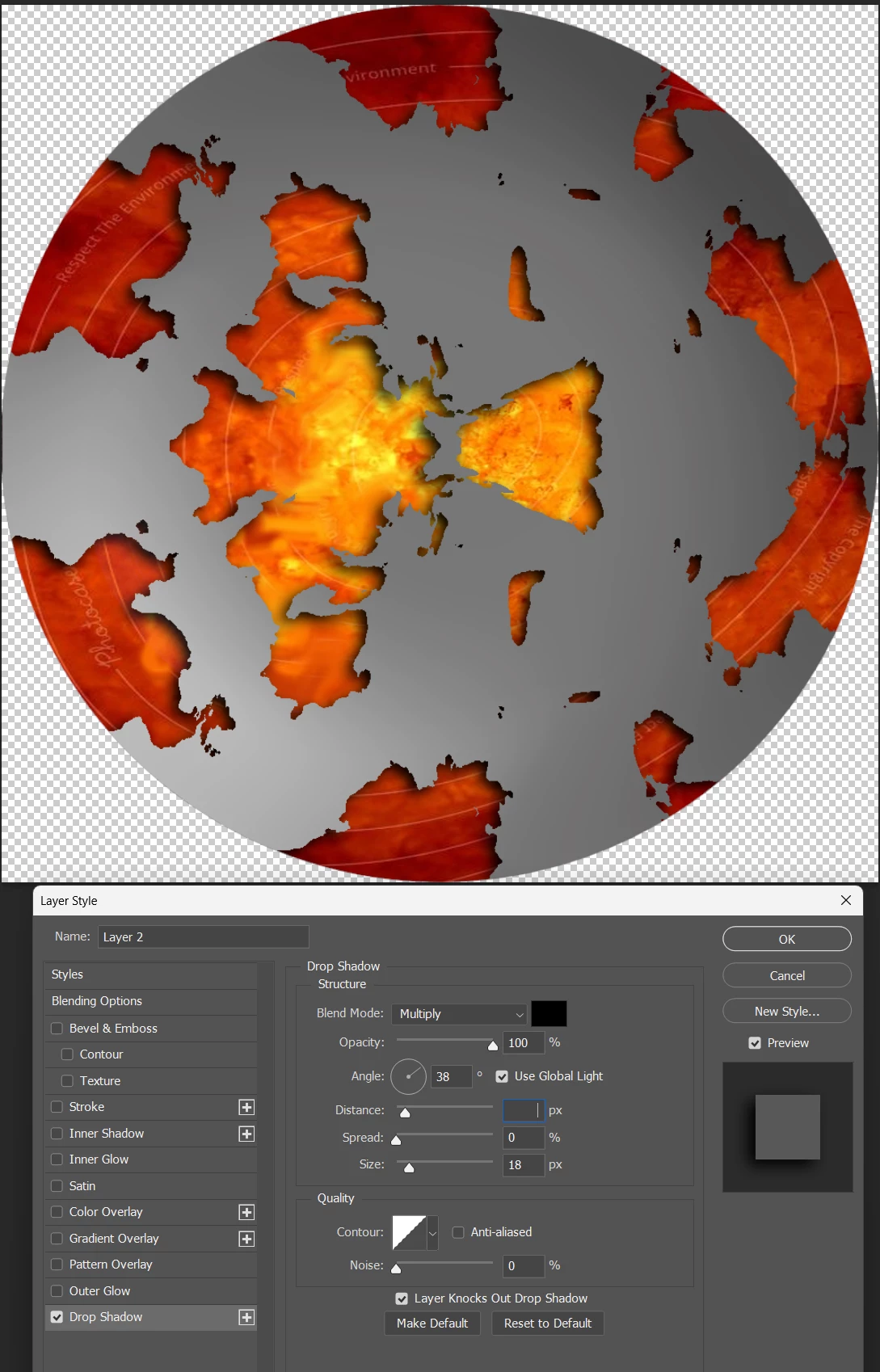The height and width of the screenshot is (1372, 880).
Task: Click the Make Default button
Action: point(432,1324)
